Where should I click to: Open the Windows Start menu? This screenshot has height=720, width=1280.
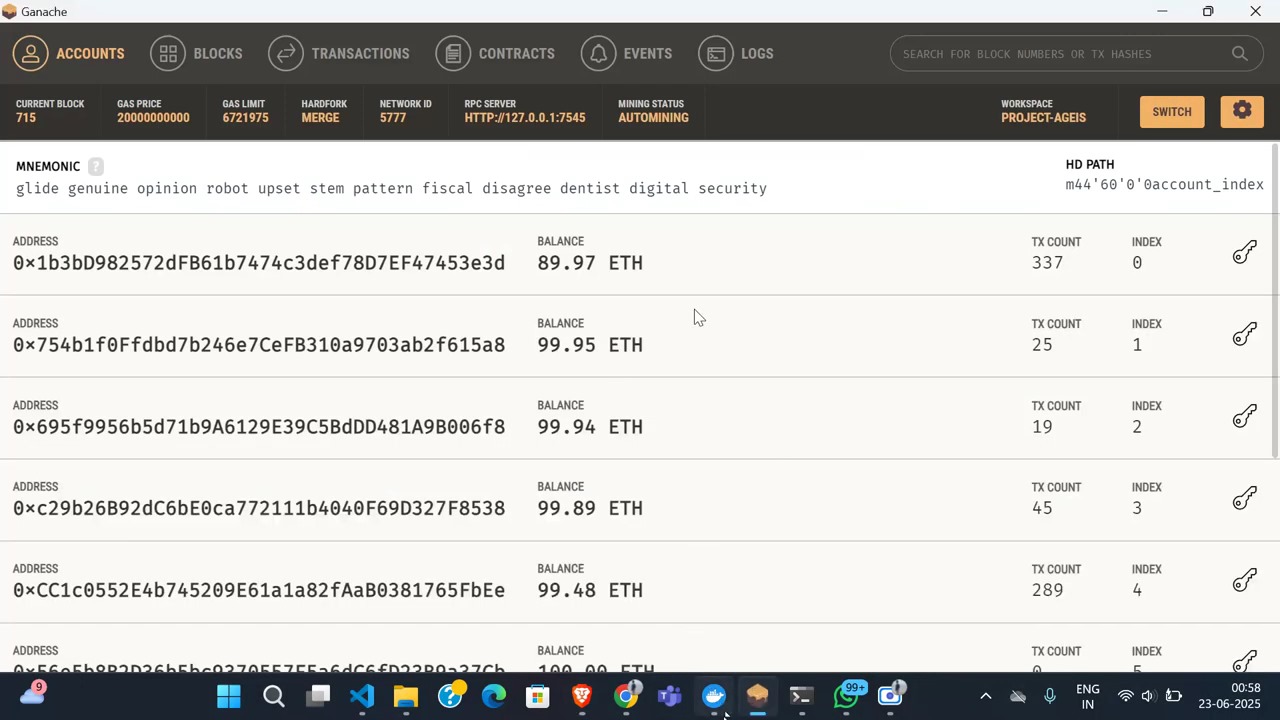coord(229,696)
